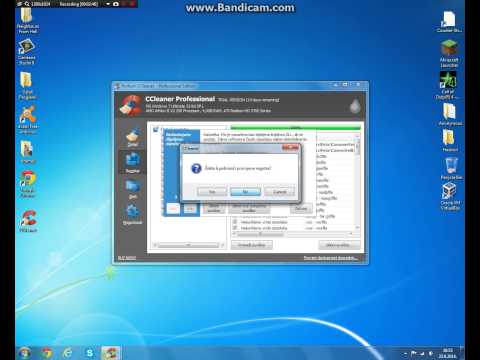Click the Fix Issue button in fix panel
This screenshot has height=360, width=480.
214,209
